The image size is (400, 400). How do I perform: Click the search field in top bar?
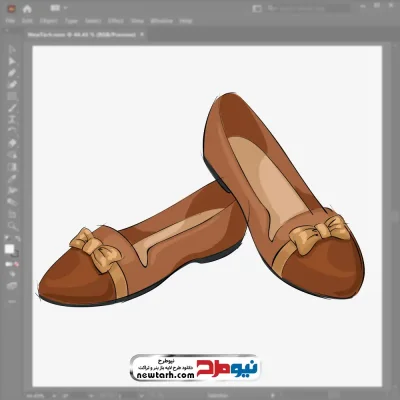pyautogui.click(x=308, y=8)
